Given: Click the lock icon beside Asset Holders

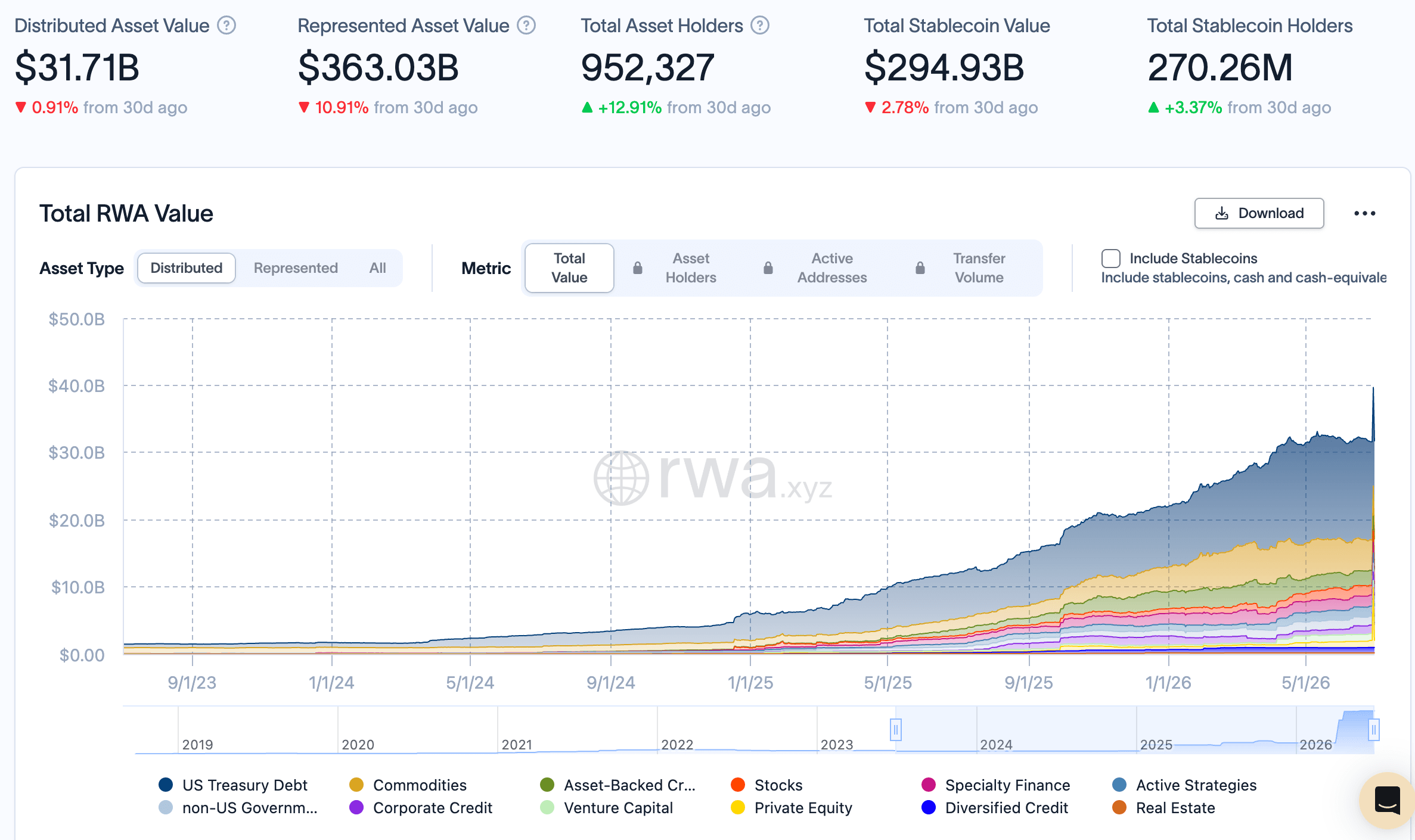Looking at the screenshot, I should (x=638, y=268).
